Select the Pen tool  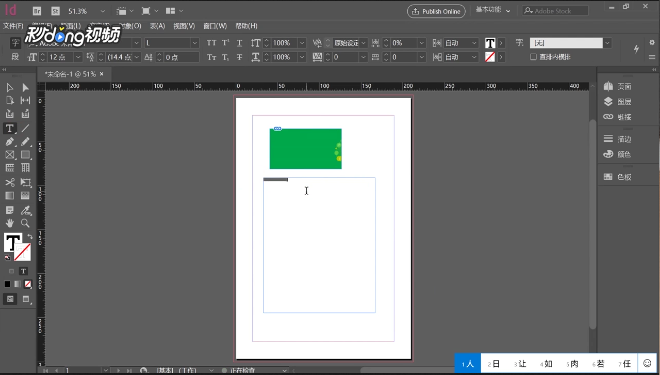[10, 142]
